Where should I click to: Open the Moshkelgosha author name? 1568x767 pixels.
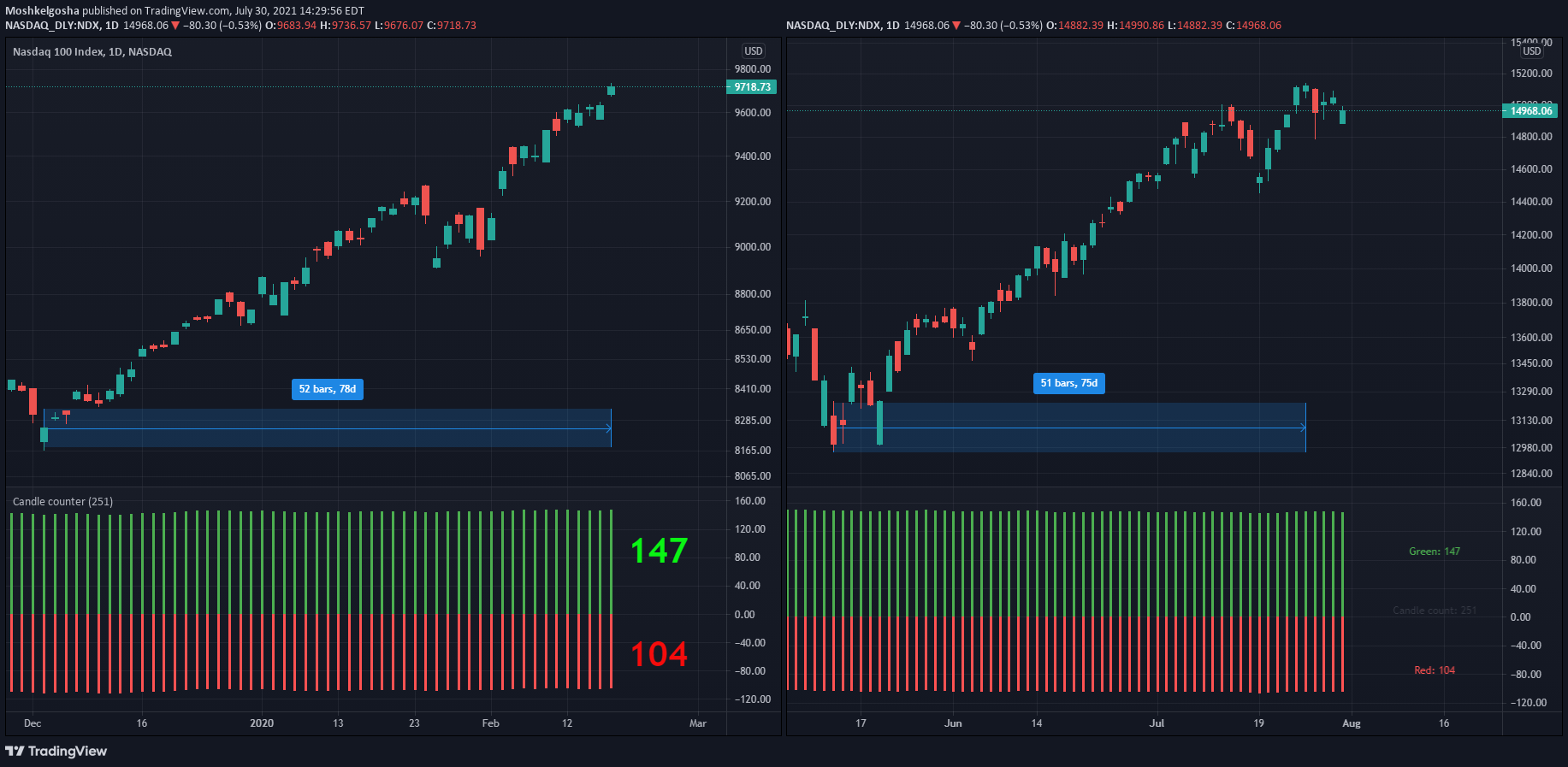click(42, 11)
